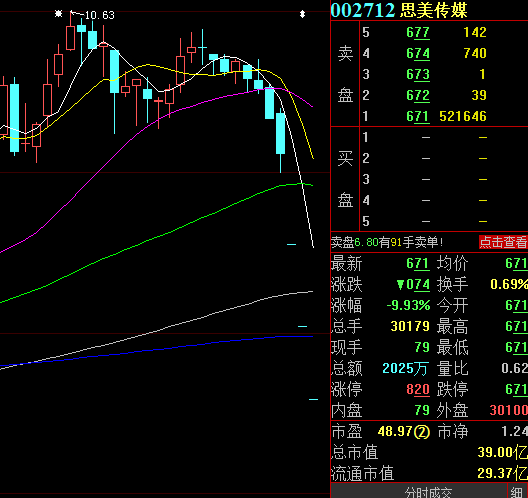528x498 pixels.
Task: Click the stock title 002712 思美传媒
Action: (399, 10)
